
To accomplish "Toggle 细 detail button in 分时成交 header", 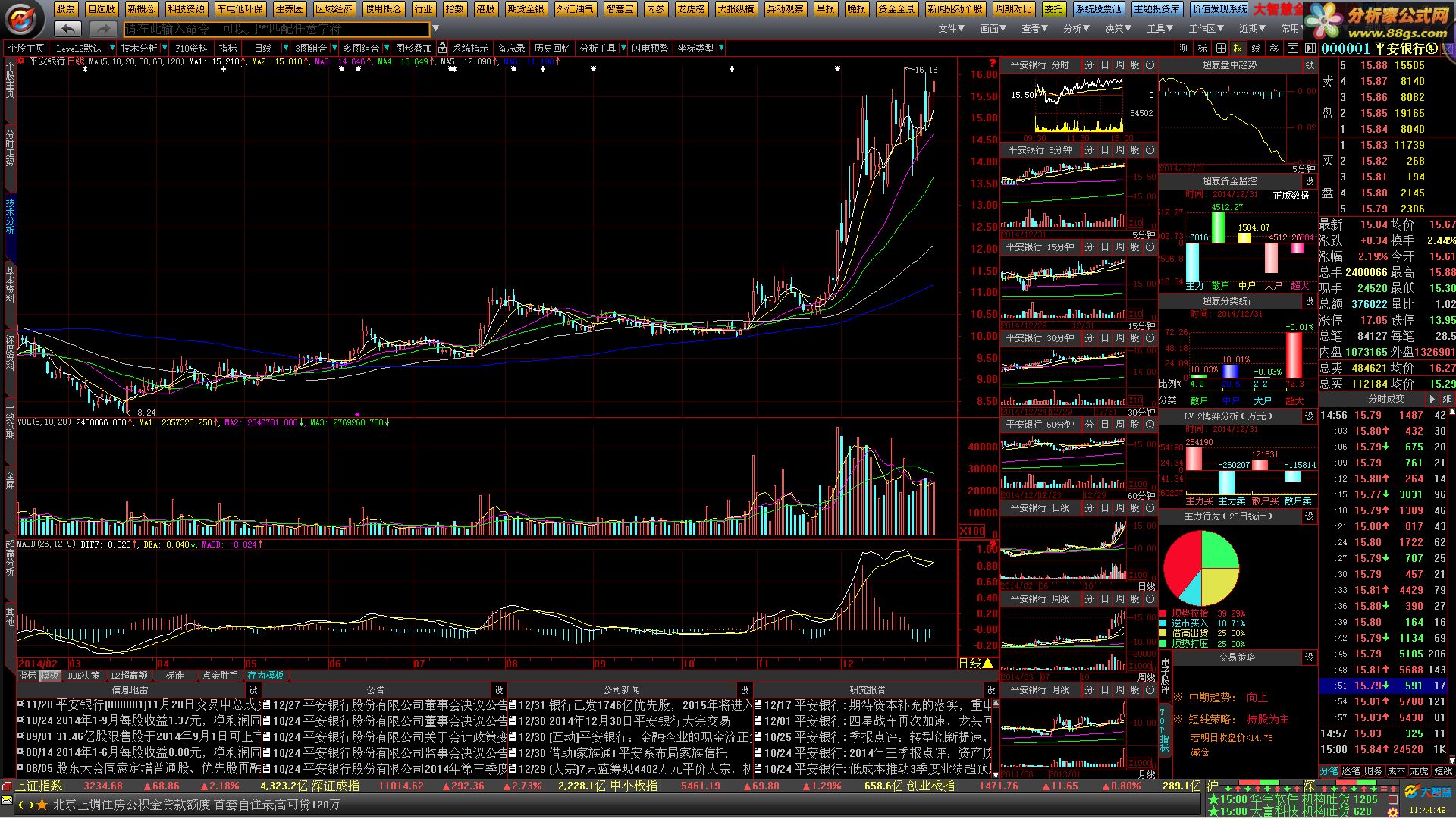I will (1447, 399).
